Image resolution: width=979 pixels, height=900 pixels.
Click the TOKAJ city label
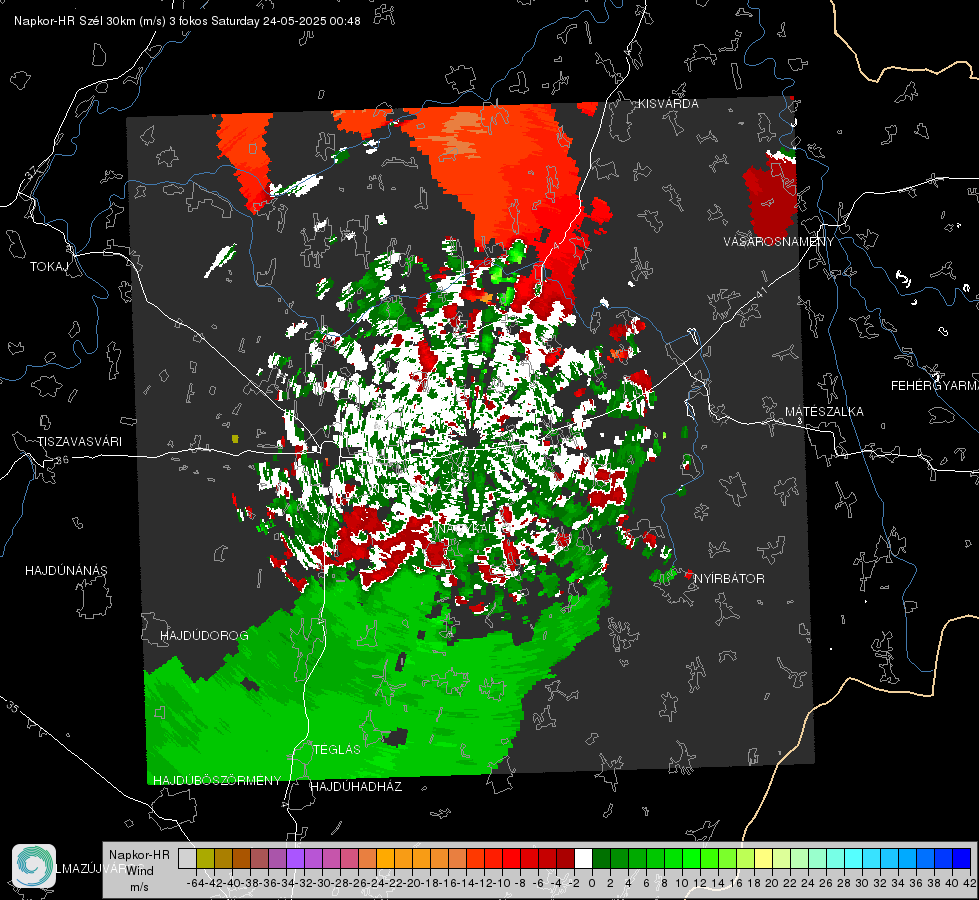coord(49,267)
